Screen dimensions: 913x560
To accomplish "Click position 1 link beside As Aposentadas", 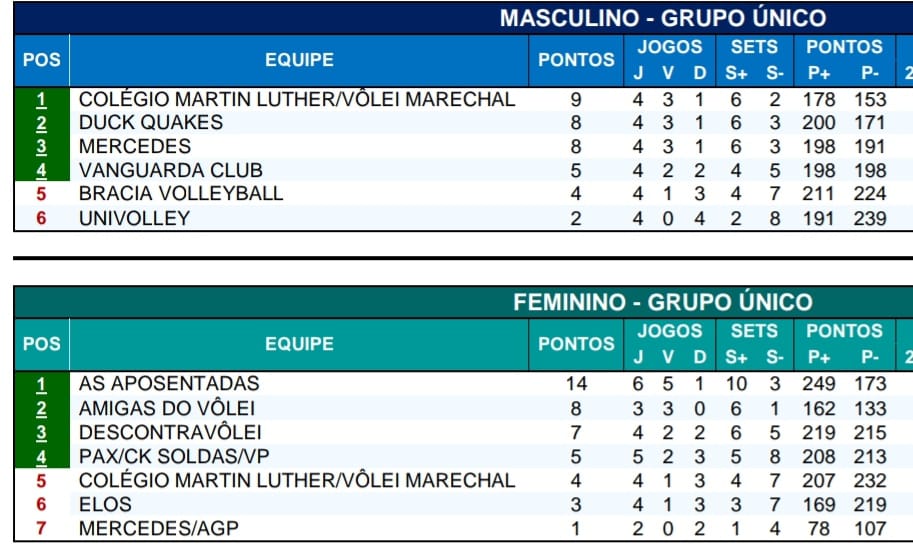I will click(41, 384).
